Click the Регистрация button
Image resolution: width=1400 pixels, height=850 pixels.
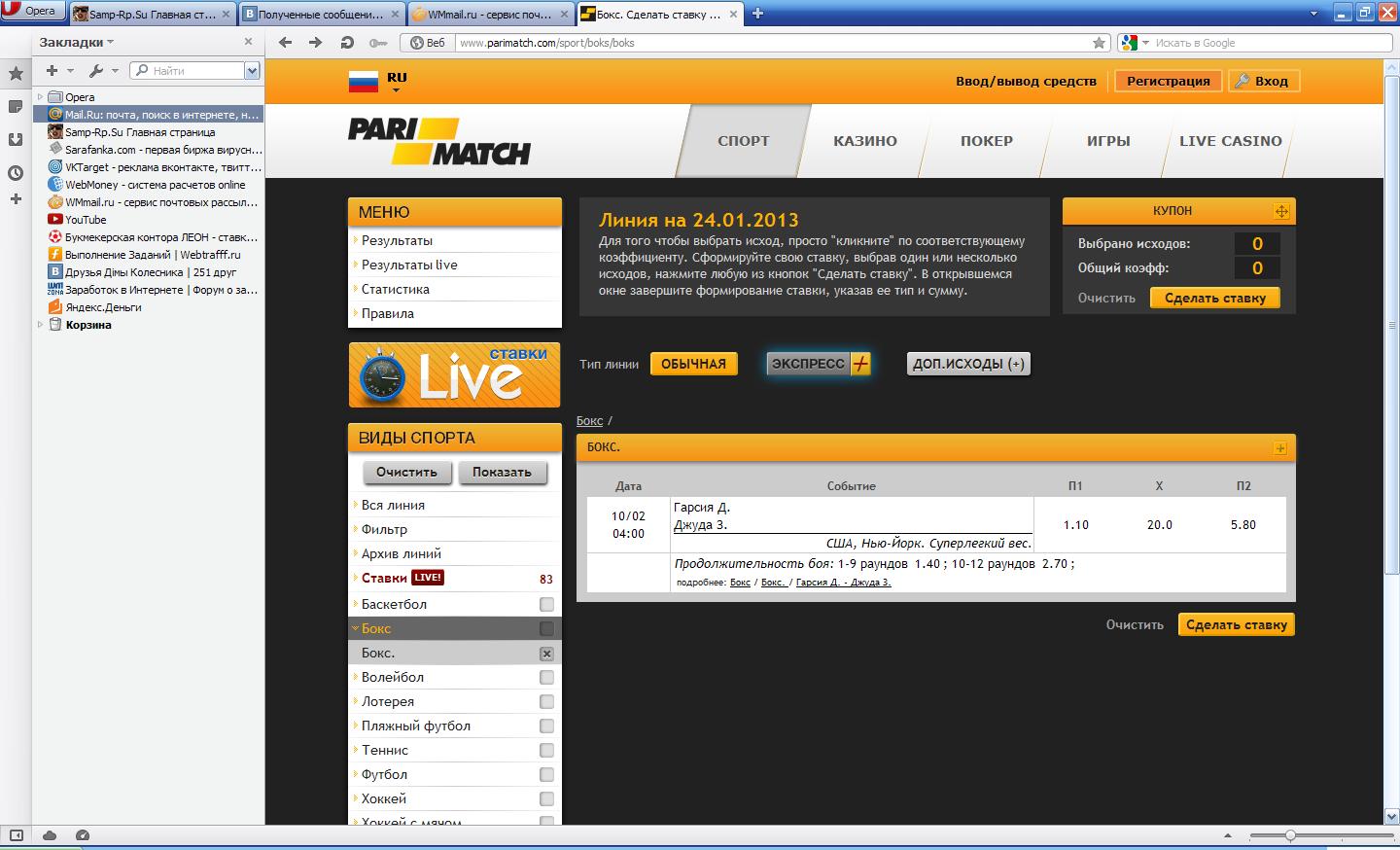pyautogui.click(x=1169, y=82)
